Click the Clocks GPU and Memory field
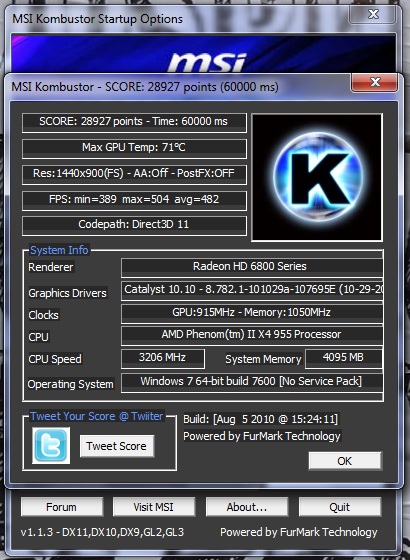Image resolution: width=410 pixels, height=560 pixels. [x=252, y=313]
